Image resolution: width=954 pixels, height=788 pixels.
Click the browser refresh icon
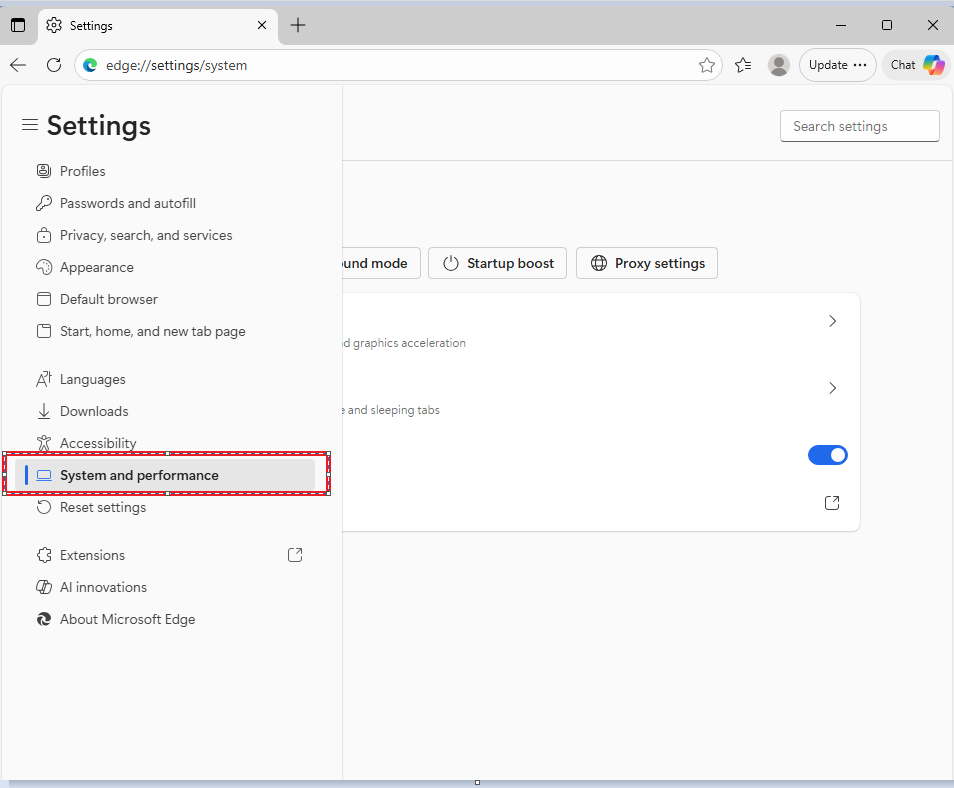[x=54, y=65]
